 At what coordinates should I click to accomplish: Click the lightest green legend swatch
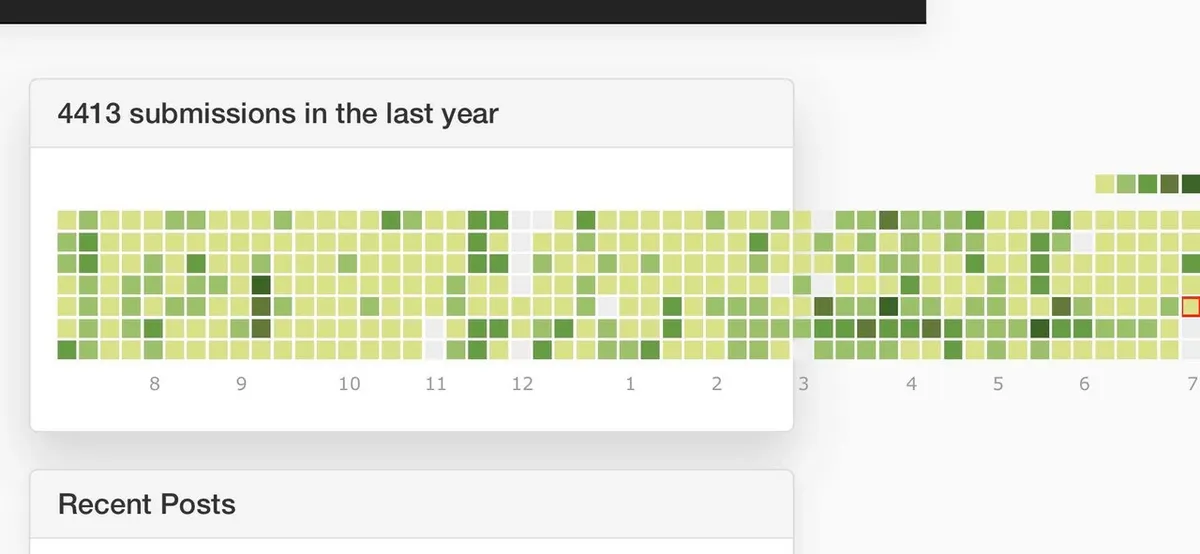tap(1104, 184)
